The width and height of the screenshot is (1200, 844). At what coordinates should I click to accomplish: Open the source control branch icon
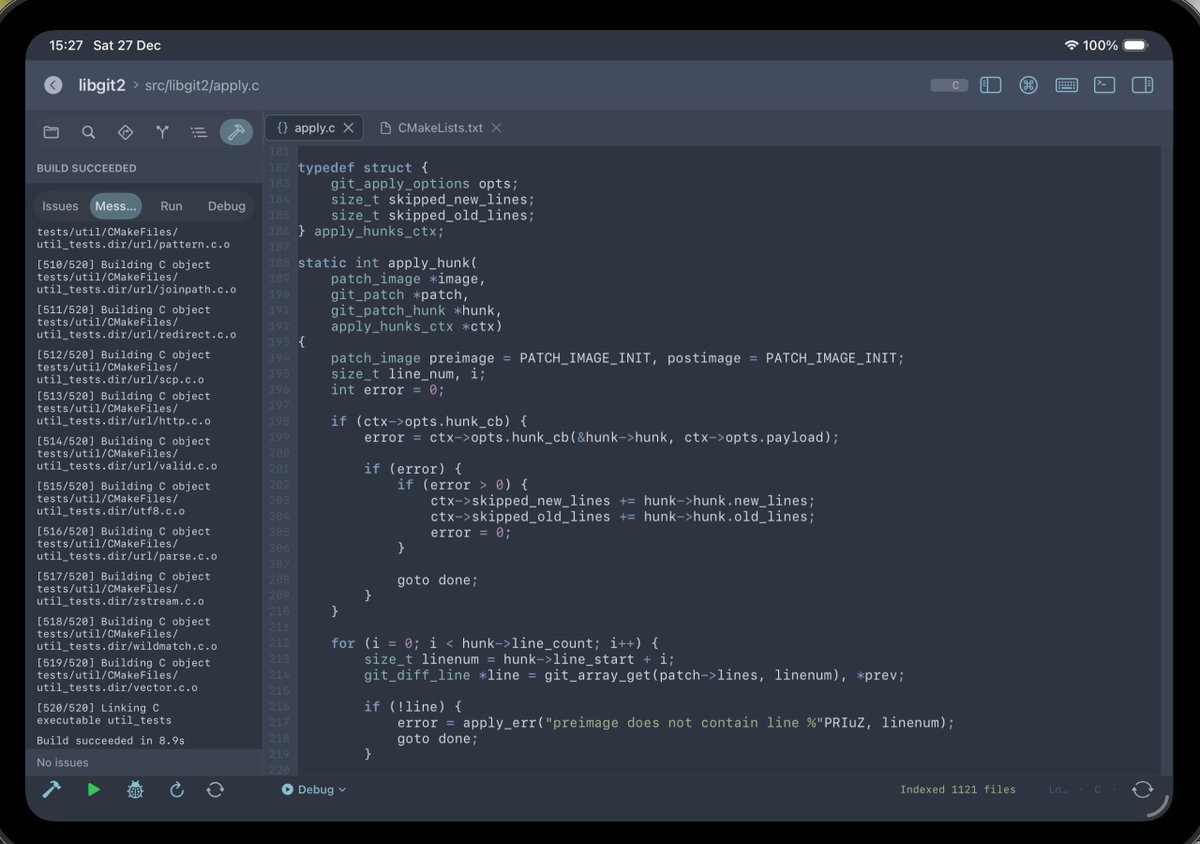point(162,132)
